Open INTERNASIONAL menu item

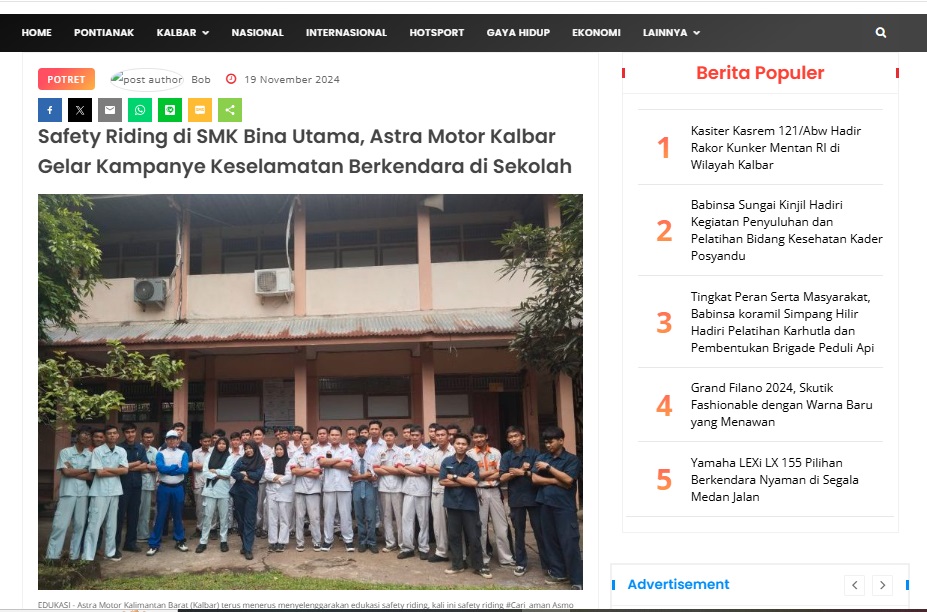click(x=346, y=33)
